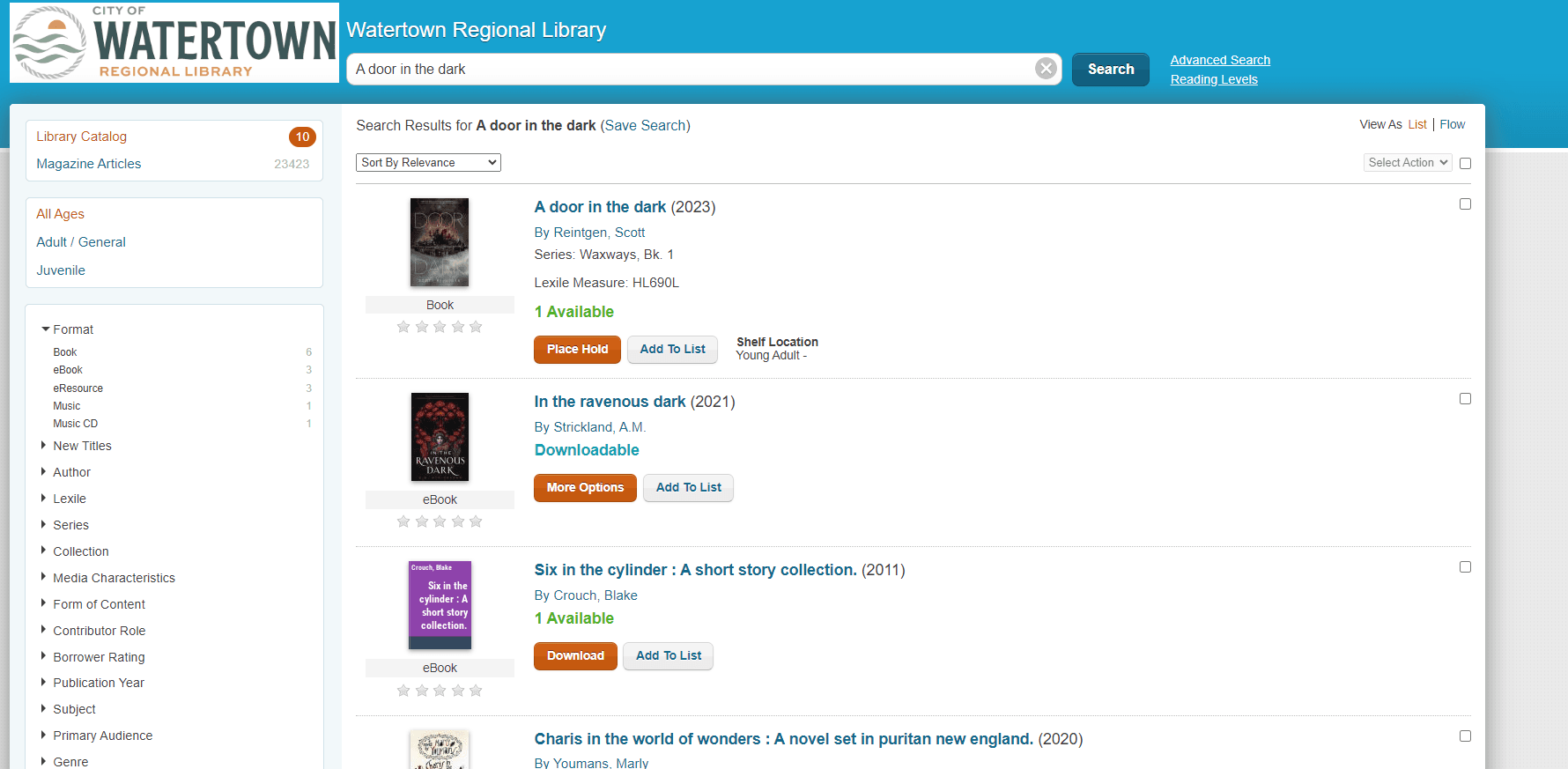The width and height of the screenshot is (1568, 769).
Task: Rate Six in the cylinder five stars
Action: coord(476,691)
